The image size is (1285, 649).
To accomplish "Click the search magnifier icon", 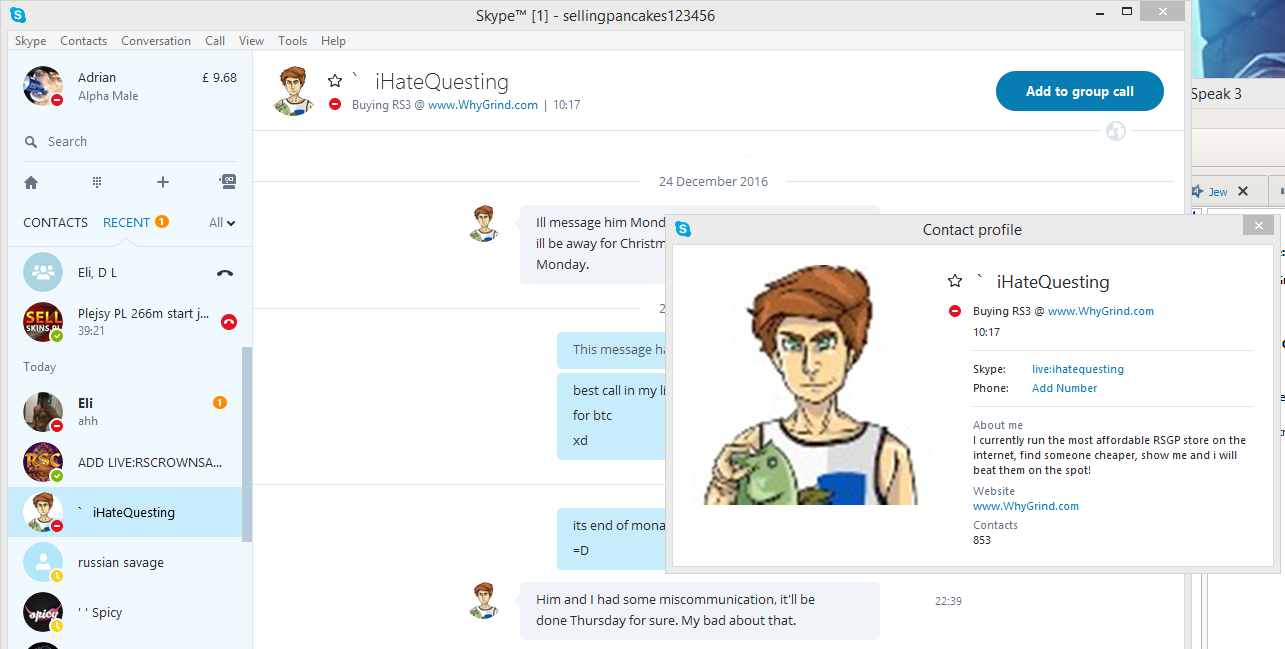I will 32,142.
